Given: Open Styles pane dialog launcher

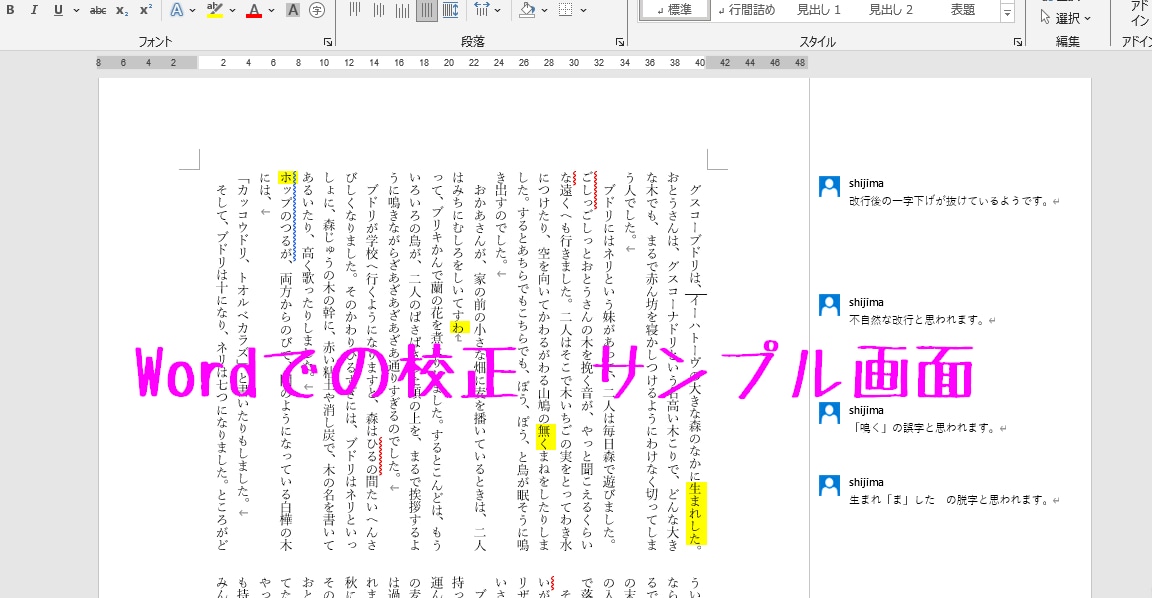Looking at the screenshot, I should click(x=1018, y=43).
